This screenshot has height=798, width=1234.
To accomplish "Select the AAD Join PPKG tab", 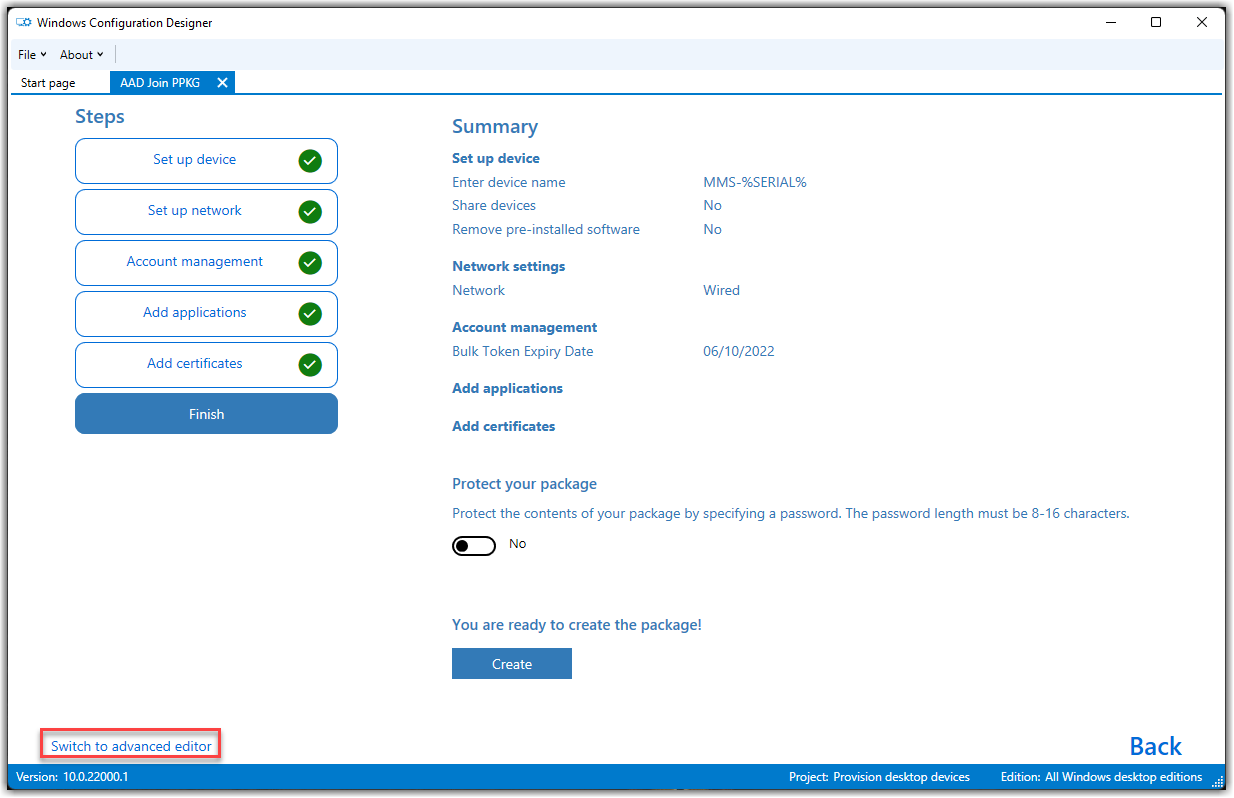I will (x=160, y=83).
